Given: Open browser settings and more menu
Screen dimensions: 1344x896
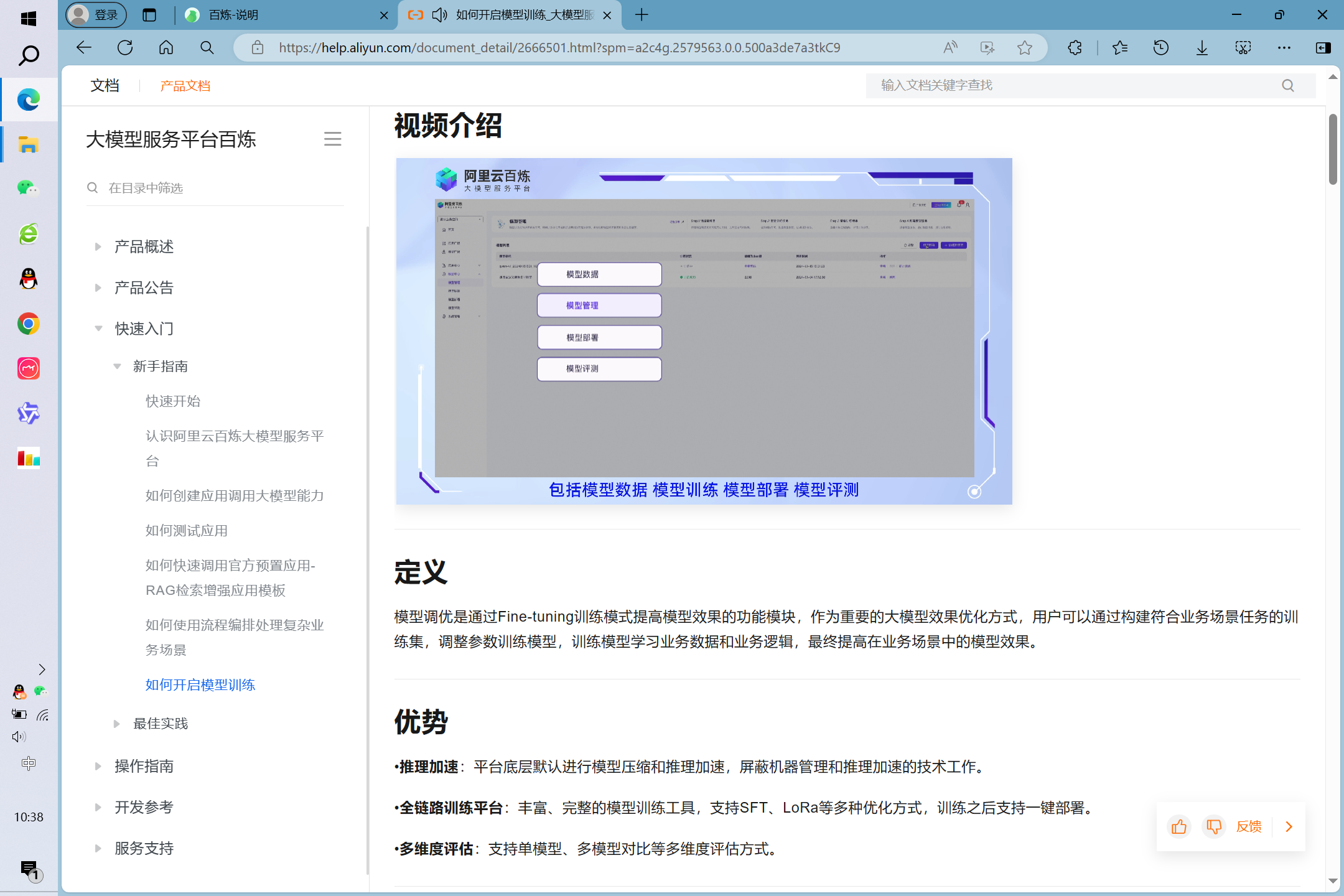Looking at the screenshot, I should point(1284,48).
